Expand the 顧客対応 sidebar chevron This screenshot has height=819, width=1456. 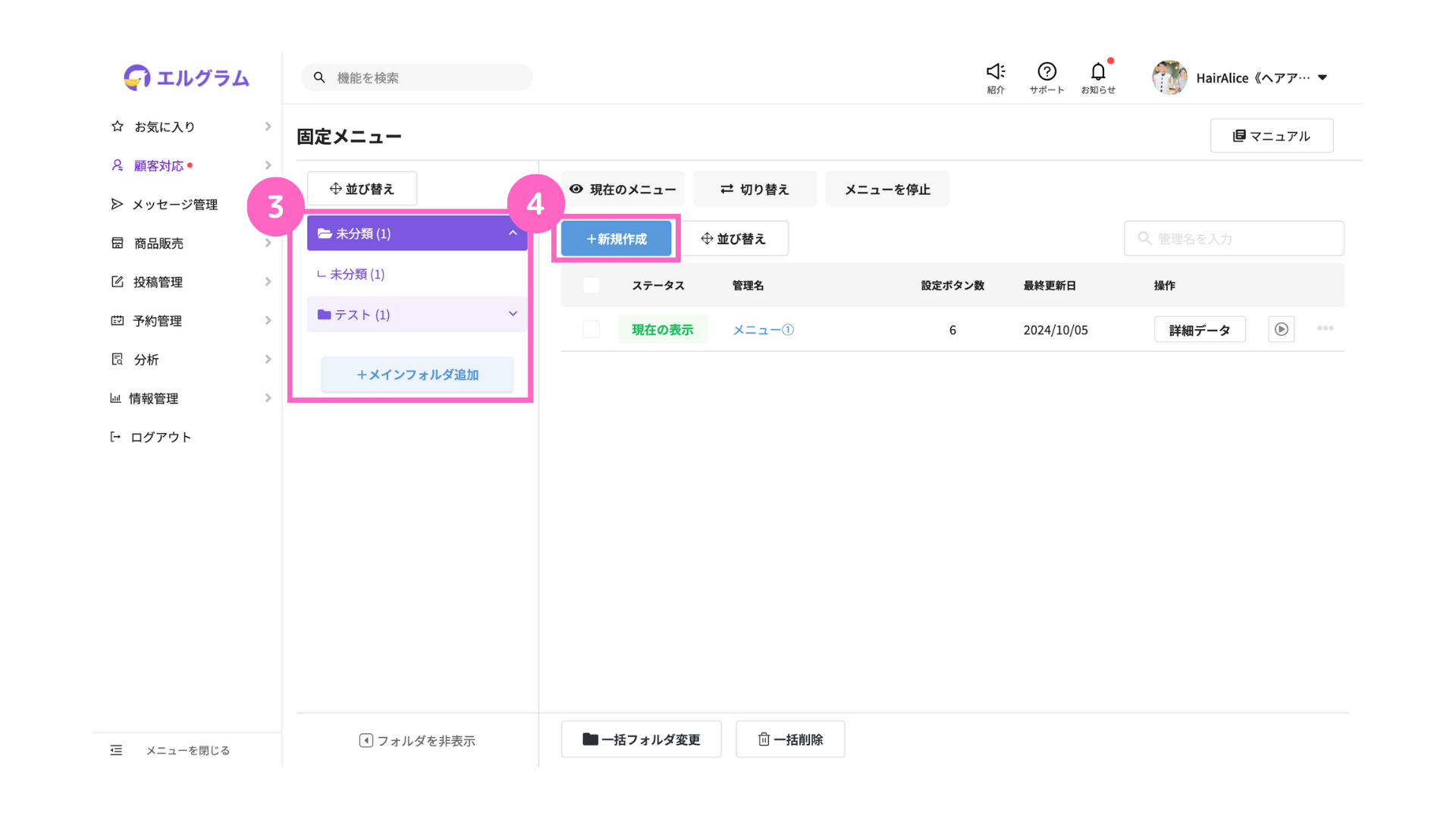coord(268,165)
